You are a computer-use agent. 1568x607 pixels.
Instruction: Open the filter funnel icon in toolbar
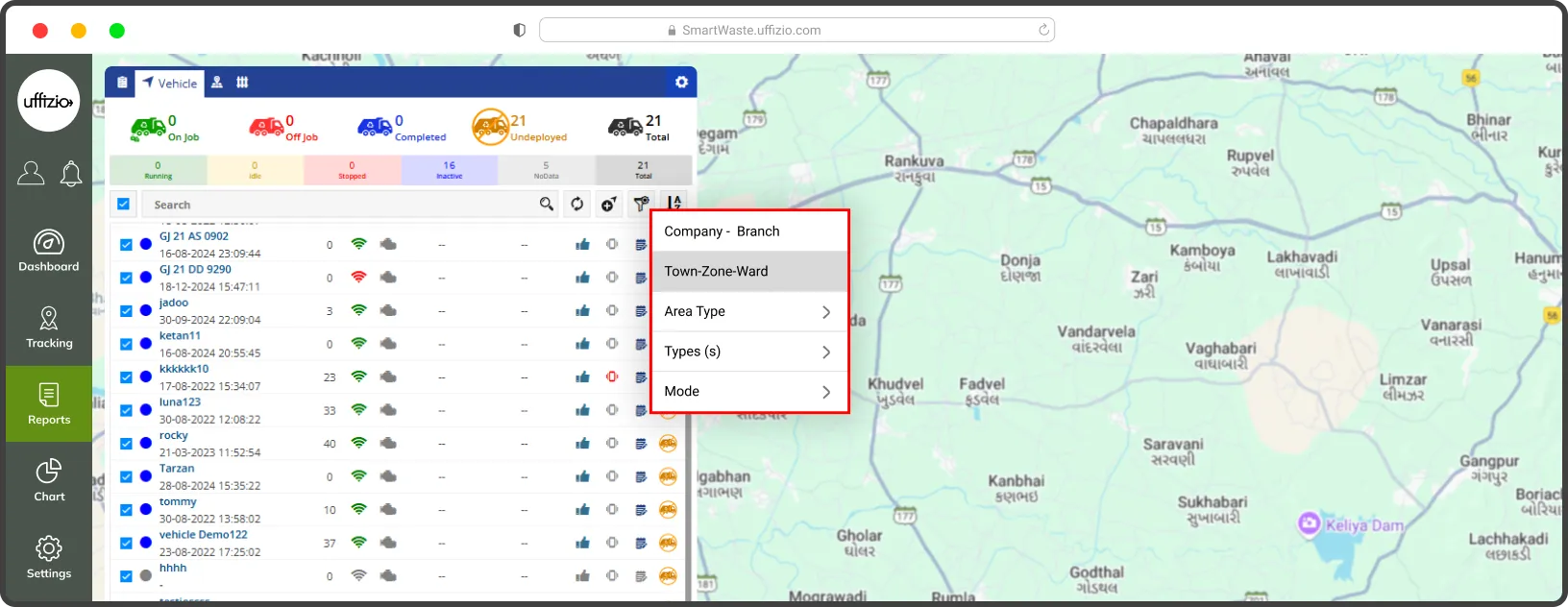(x=641, y=204)
